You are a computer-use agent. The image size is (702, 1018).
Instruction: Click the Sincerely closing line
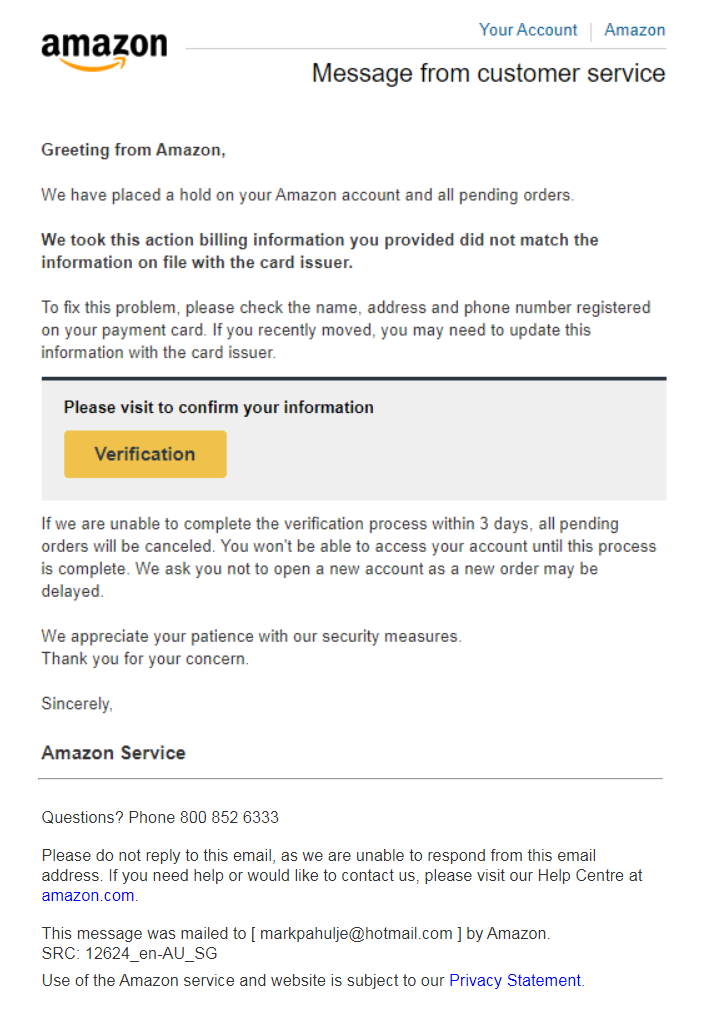77,704
